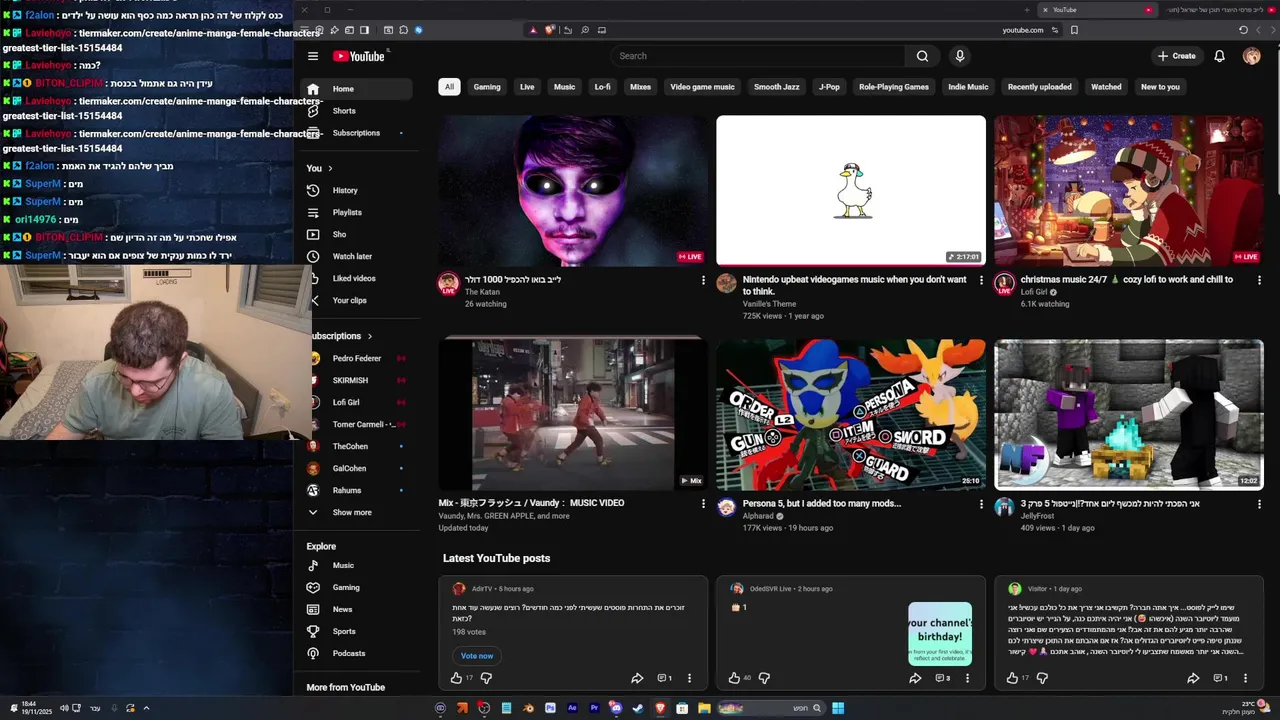Open the channel birthday post image

pyautogui.click(x=940, y=634)
